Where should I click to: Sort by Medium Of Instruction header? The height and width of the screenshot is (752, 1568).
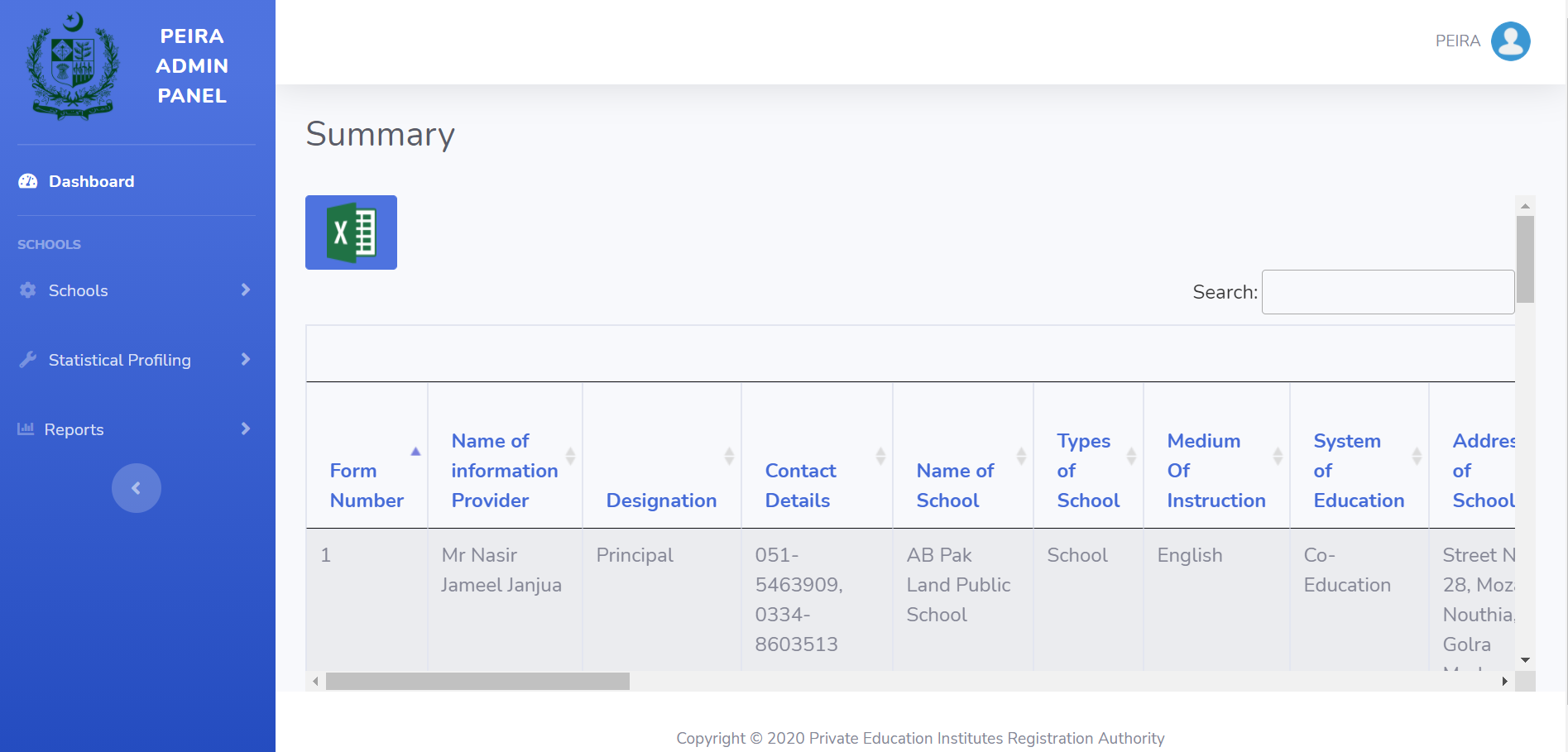click(x=1216, y=470)
